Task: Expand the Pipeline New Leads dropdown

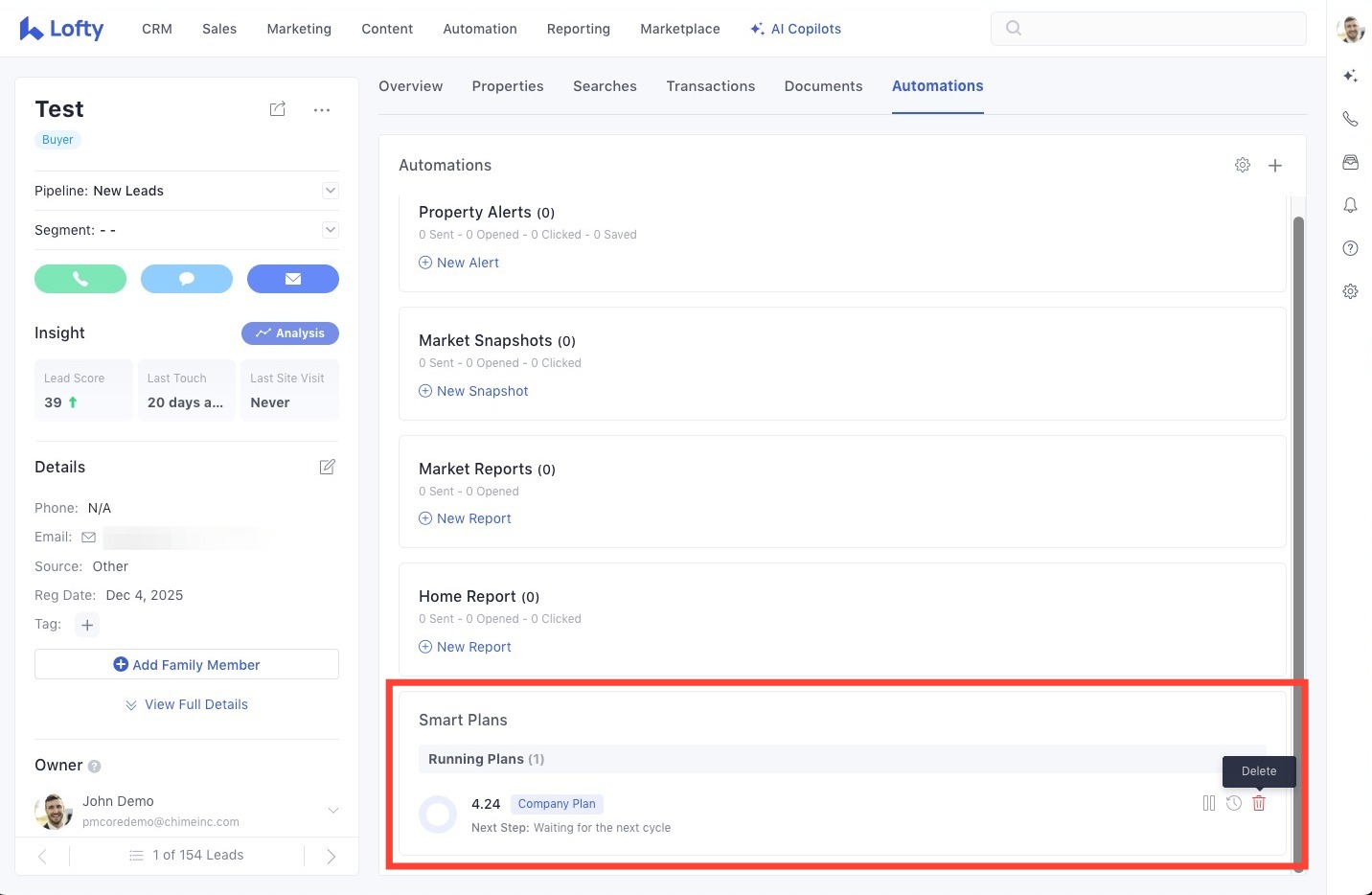Action: tap(331, 191)
